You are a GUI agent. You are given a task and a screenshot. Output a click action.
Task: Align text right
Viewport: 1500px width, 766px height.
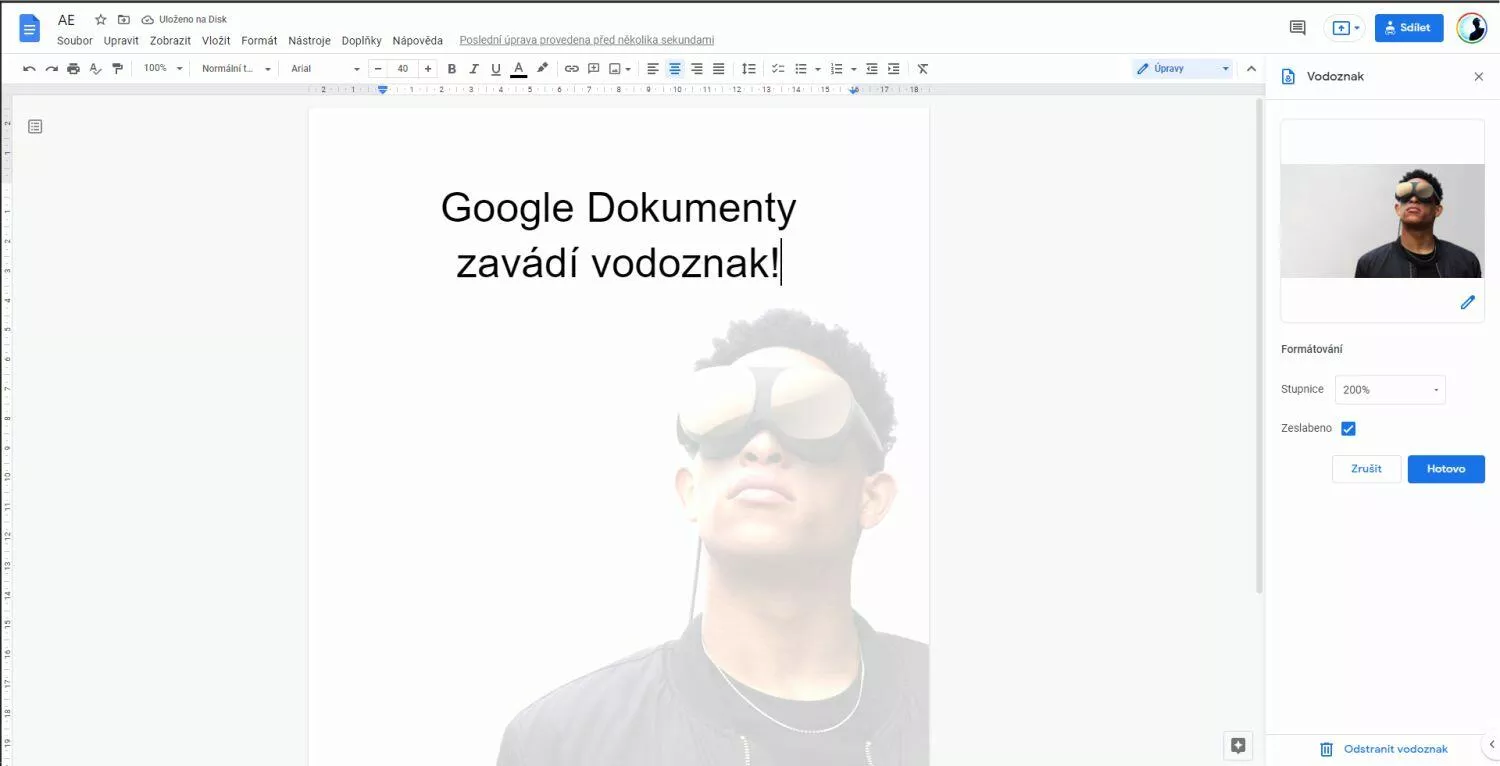click(x=697, y=69)
